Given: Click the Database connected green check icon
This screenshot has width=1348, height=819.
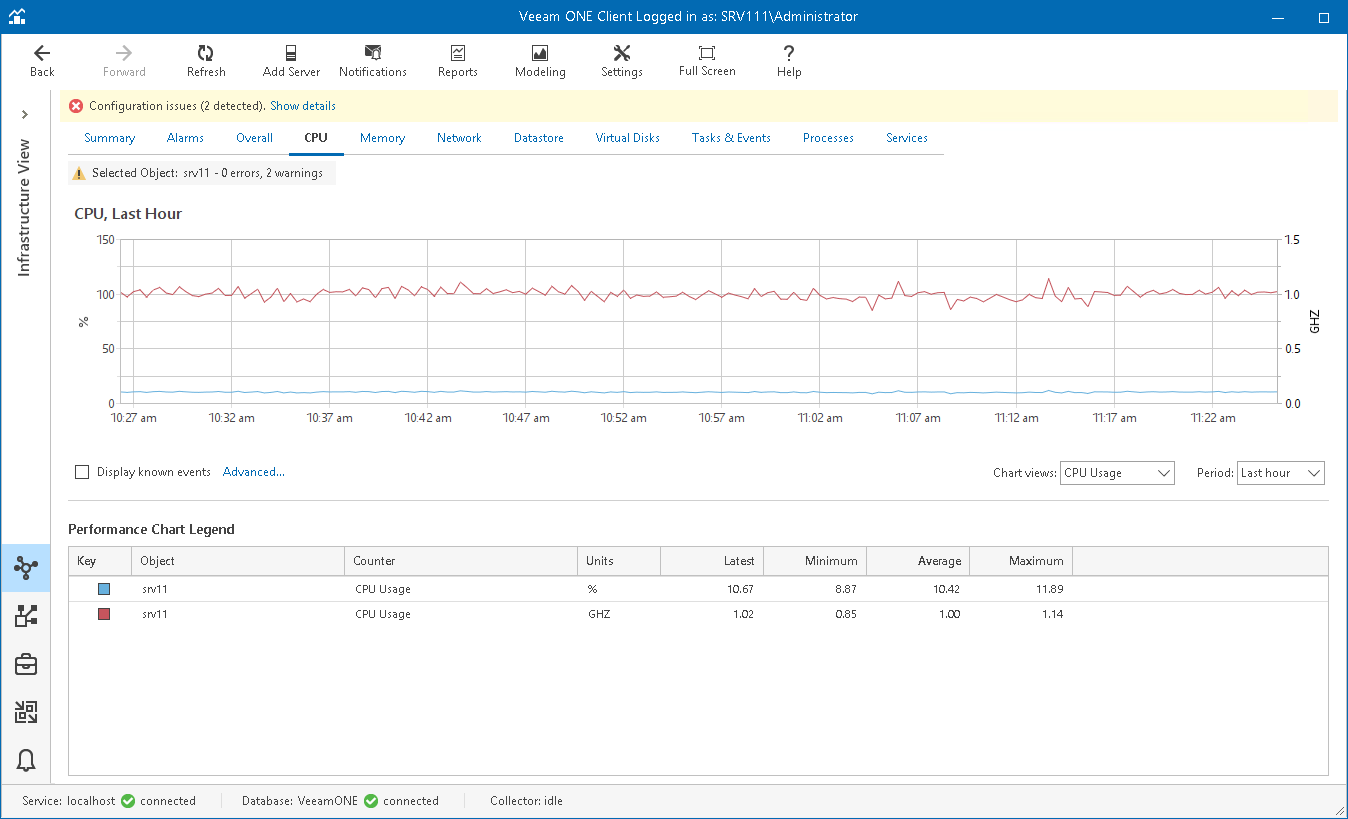Looking at the screenshot, I should coord(371,801).
